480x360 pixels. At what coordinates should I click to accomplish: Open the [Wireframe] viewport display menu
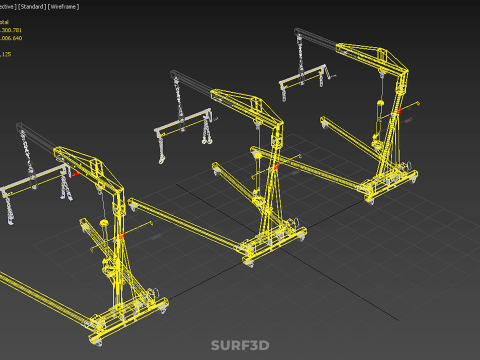point(64,7)
